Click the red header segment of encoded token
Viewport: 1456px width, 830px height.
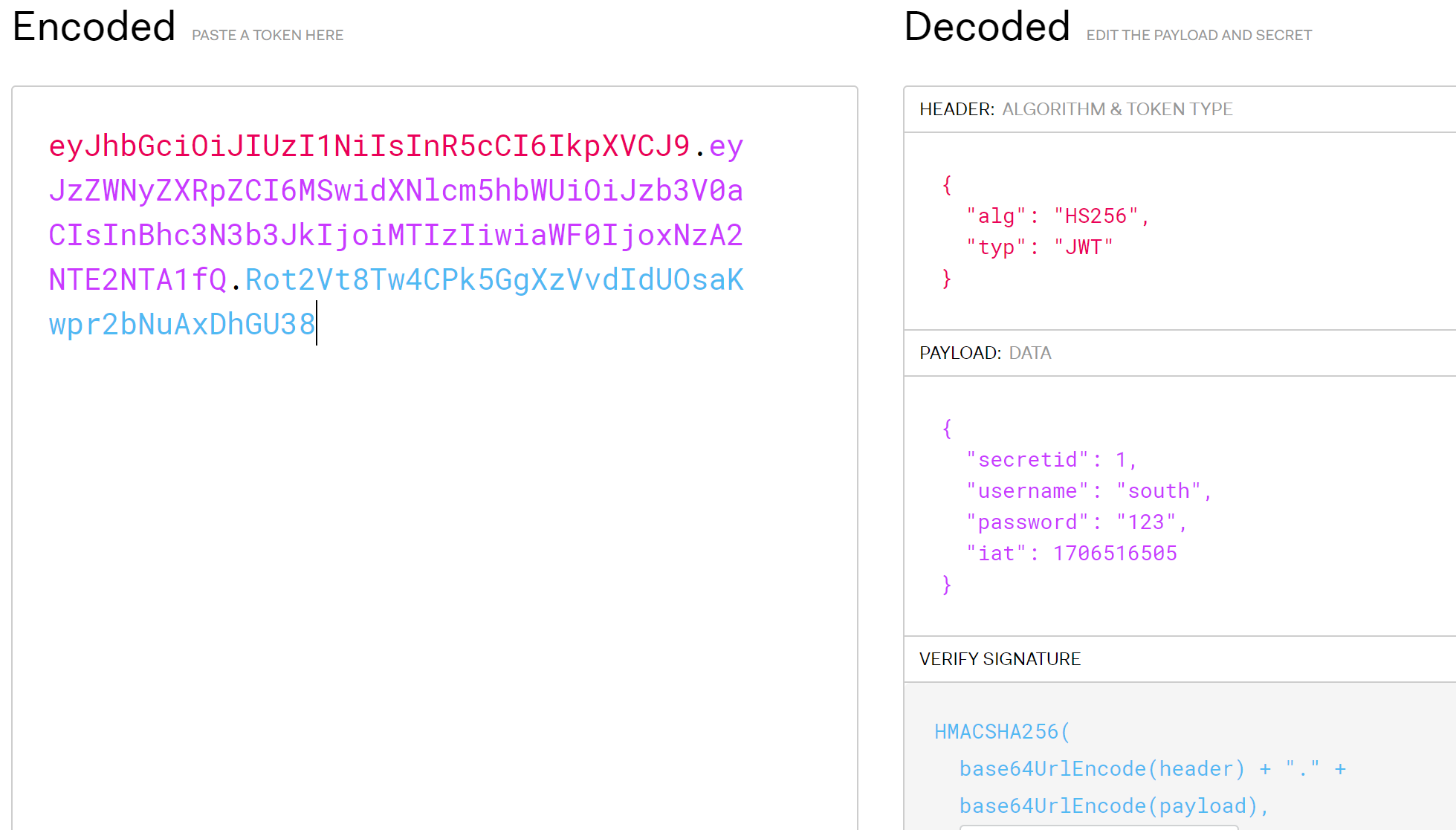(x=369, y=146)
